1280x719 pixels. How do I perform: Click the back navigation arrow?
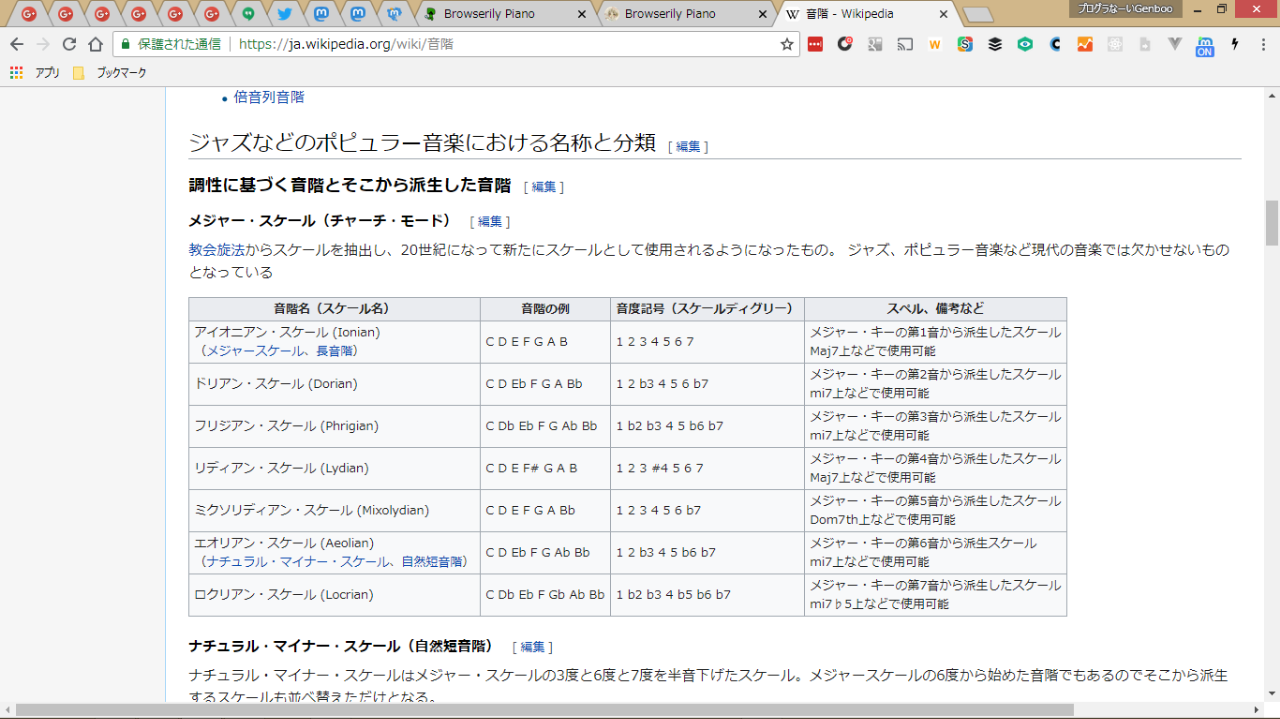17,44
